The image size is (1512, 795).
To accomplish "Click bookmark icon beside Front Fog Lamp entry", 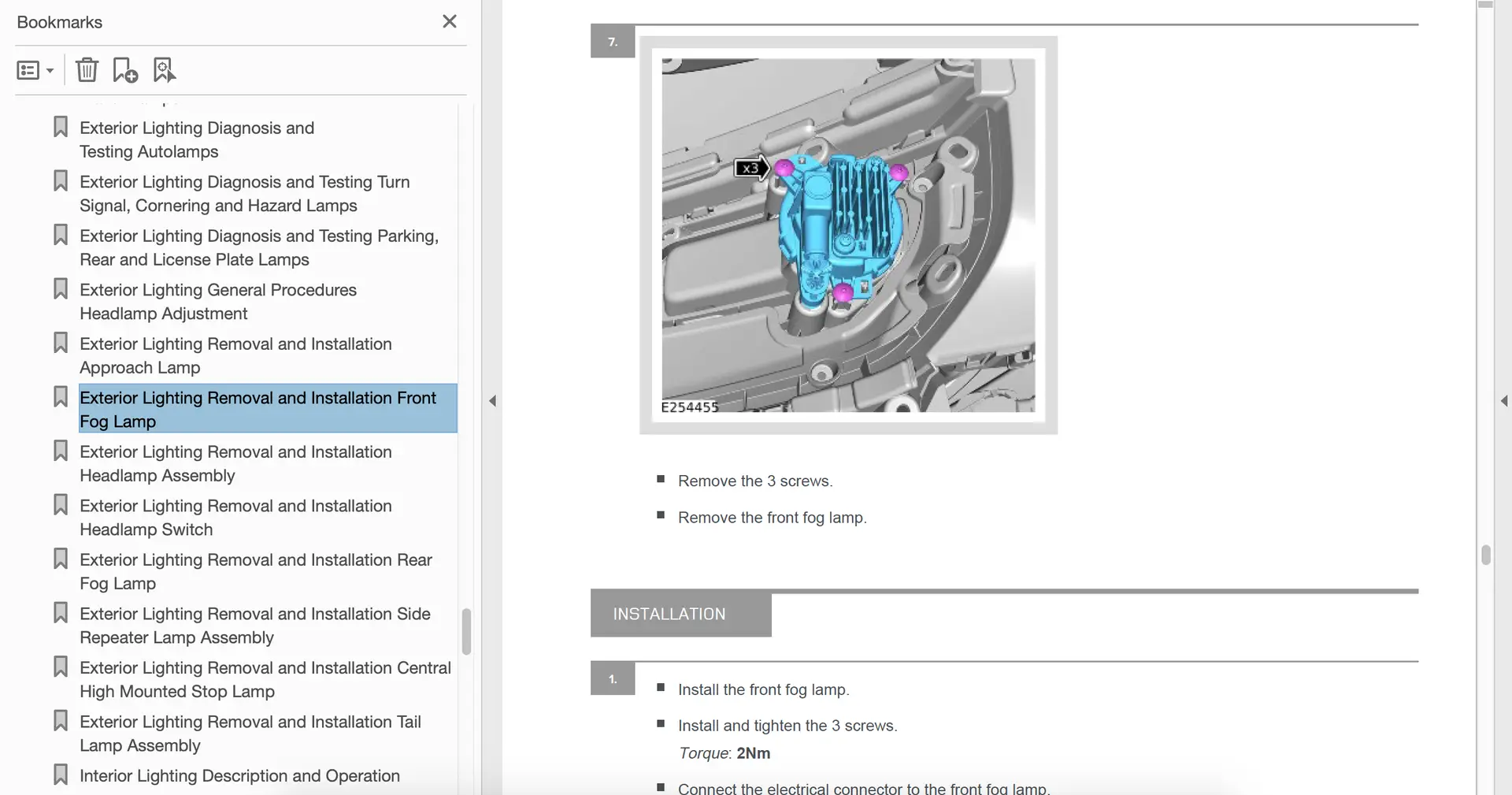I will pos(61,397).
